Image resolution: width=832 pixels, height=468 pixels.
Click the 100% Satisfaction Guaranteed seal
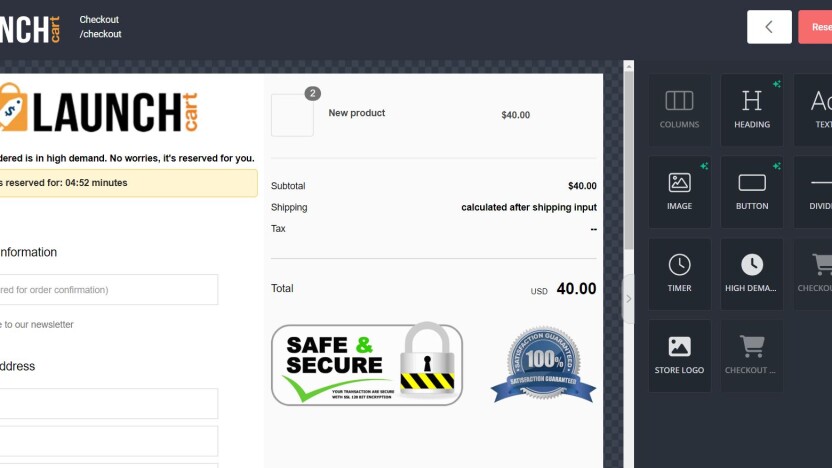coord(543,364)
